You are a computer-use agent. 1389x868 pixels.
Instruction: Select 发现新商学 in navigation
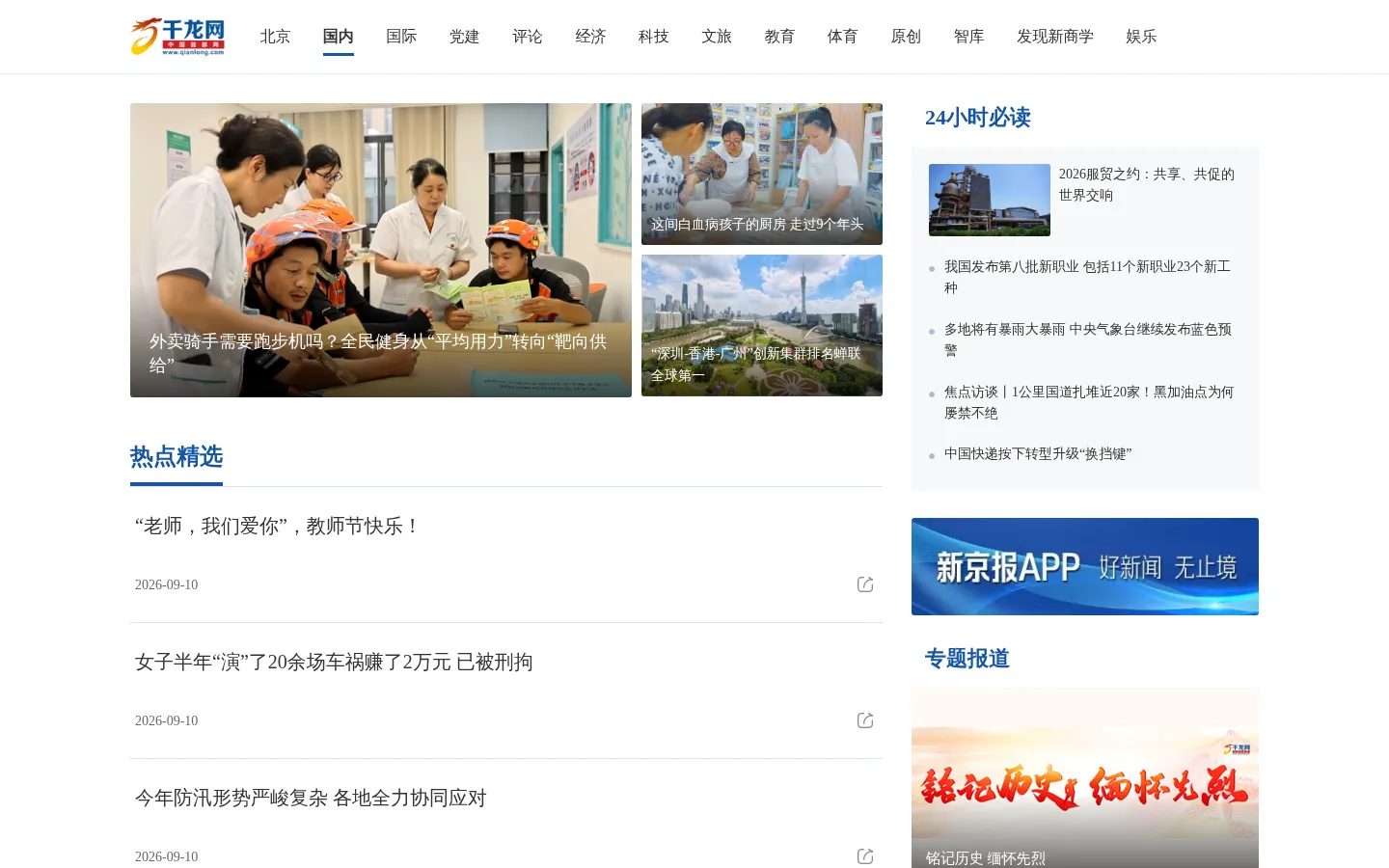(x=1055, y=37)
